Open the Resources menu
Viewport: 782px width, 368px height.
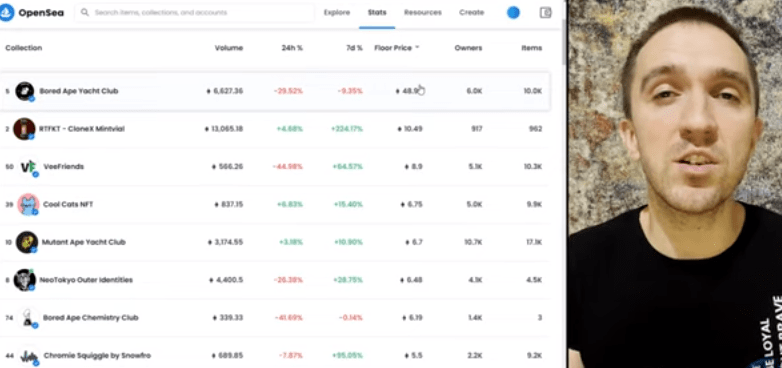[423, 12]
